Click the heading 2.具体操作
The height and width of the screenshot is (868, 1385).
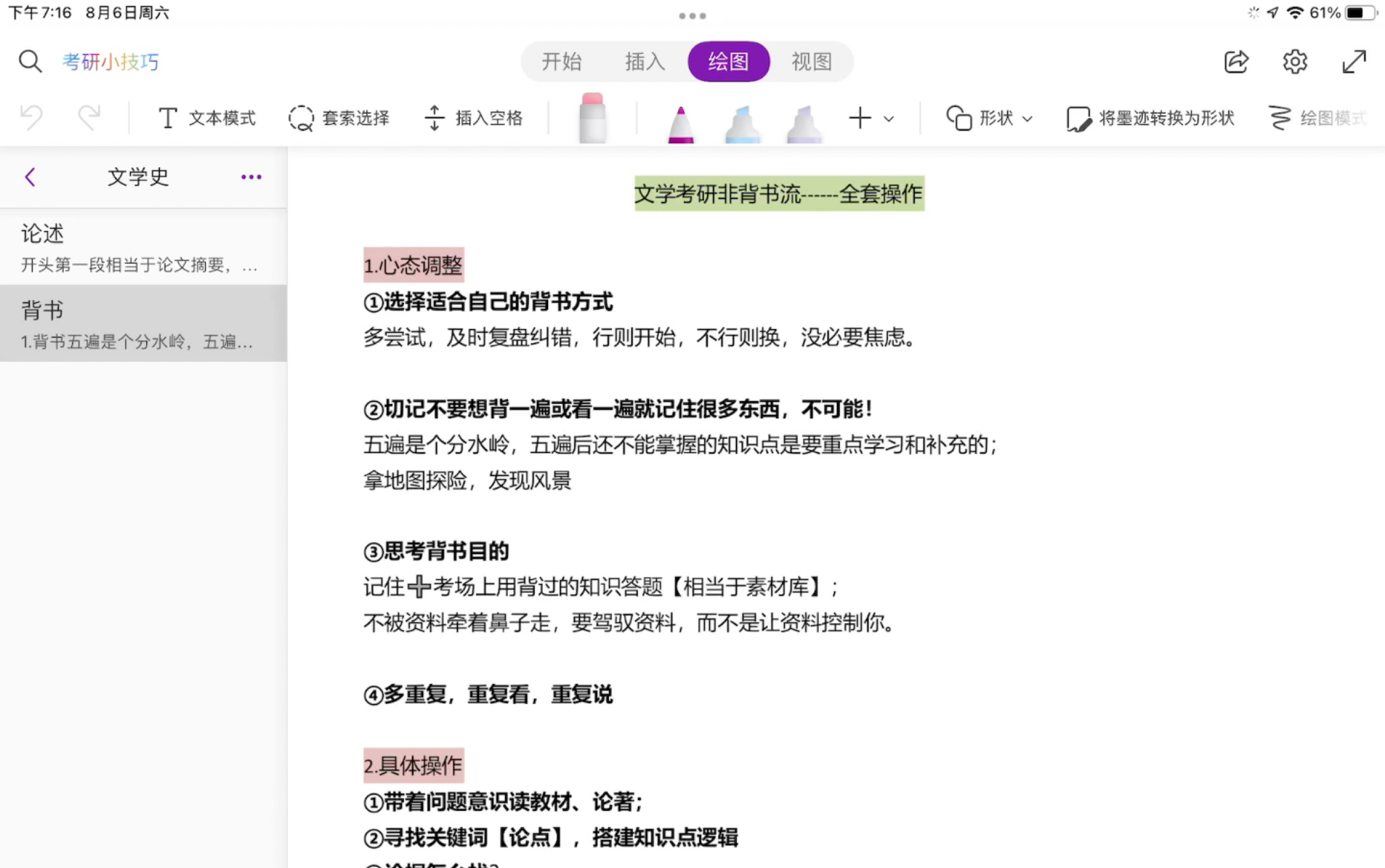point(414,765)
